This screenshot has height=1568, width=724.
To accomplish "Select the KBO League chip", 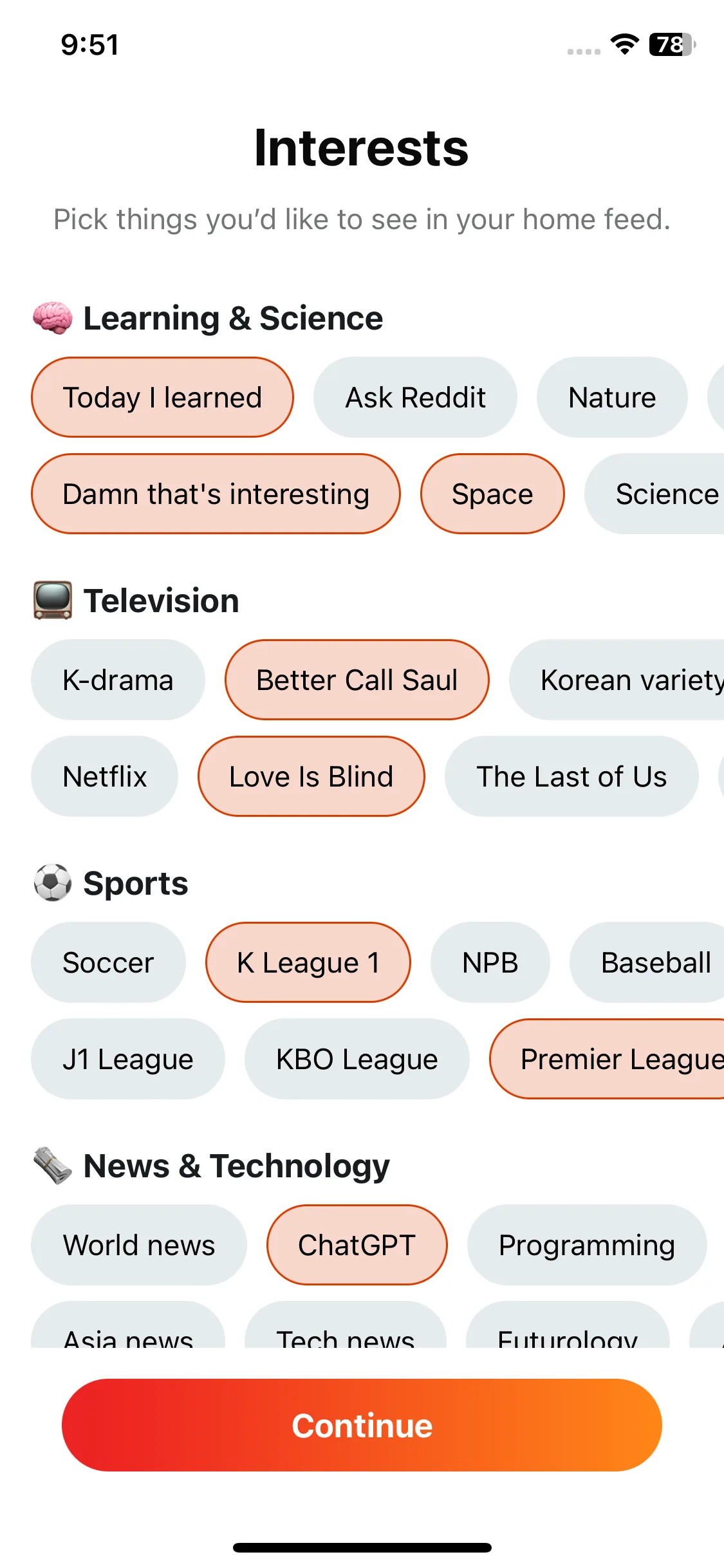I will pyautogui.click(x=357, y=1059).
